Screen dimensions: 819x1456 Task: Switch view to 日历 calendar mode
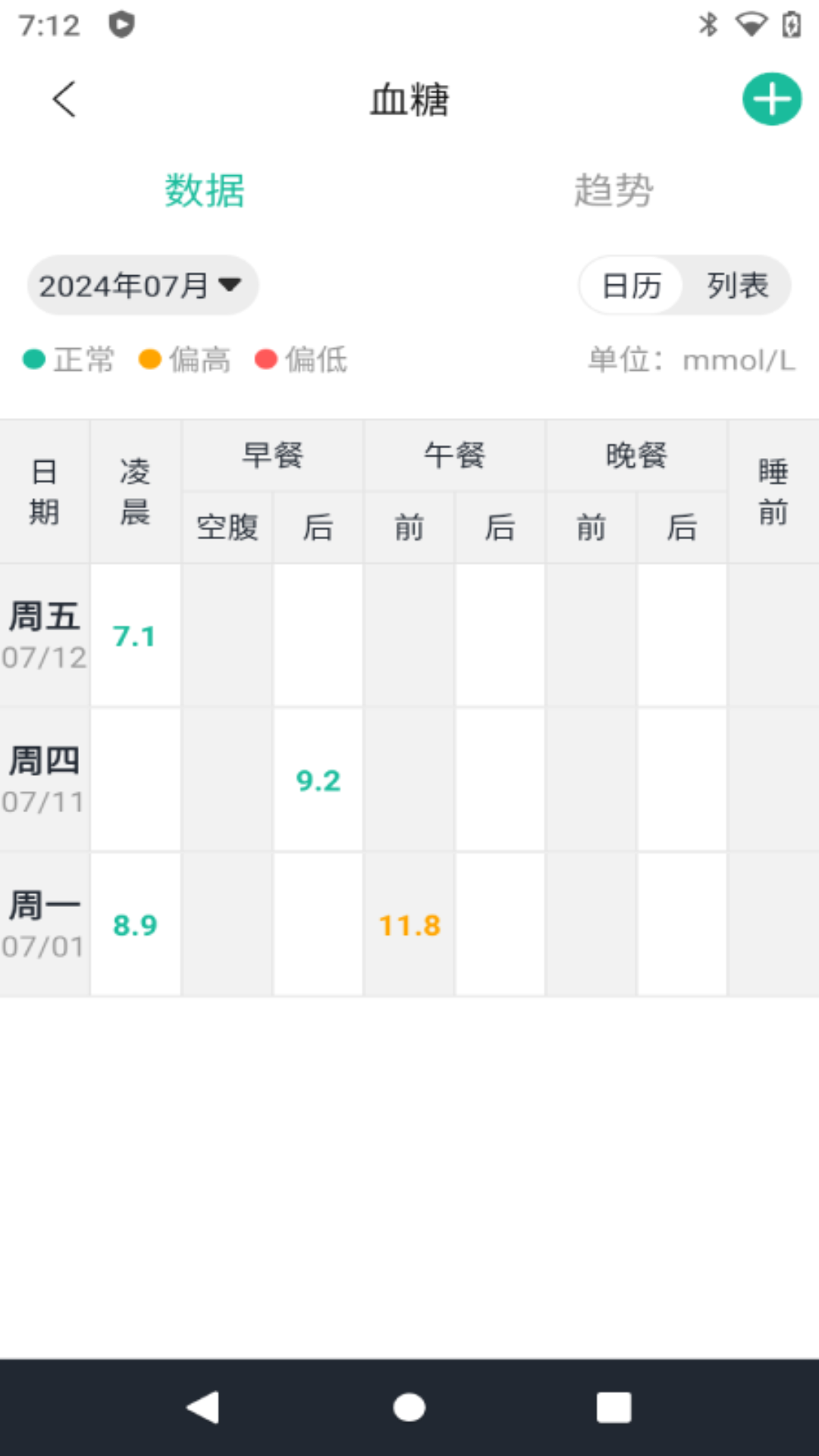[632, 286]
